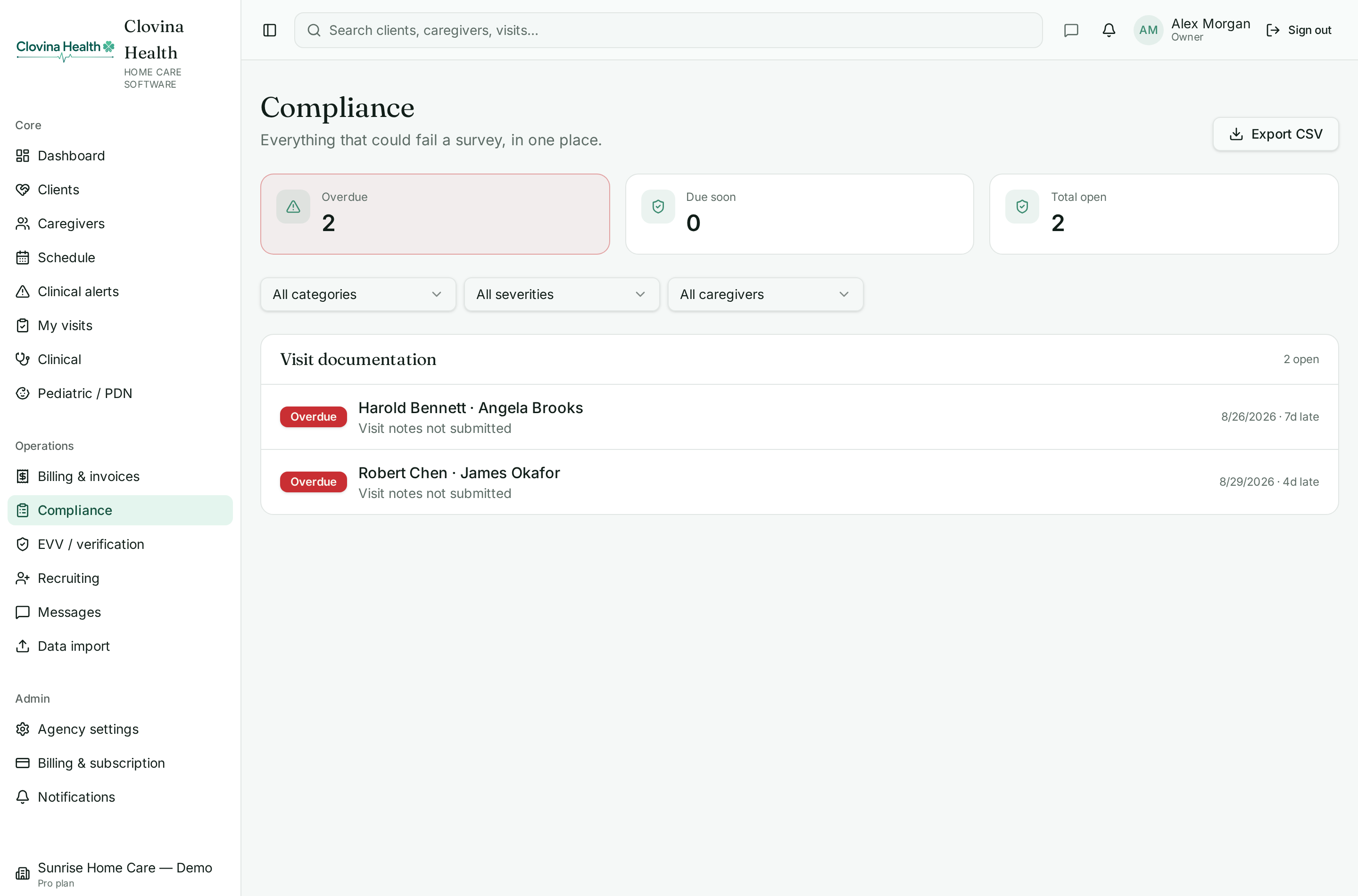1358x896 pixels.
Task: Click the Total open shield icon
Action: coord(1022,206)
